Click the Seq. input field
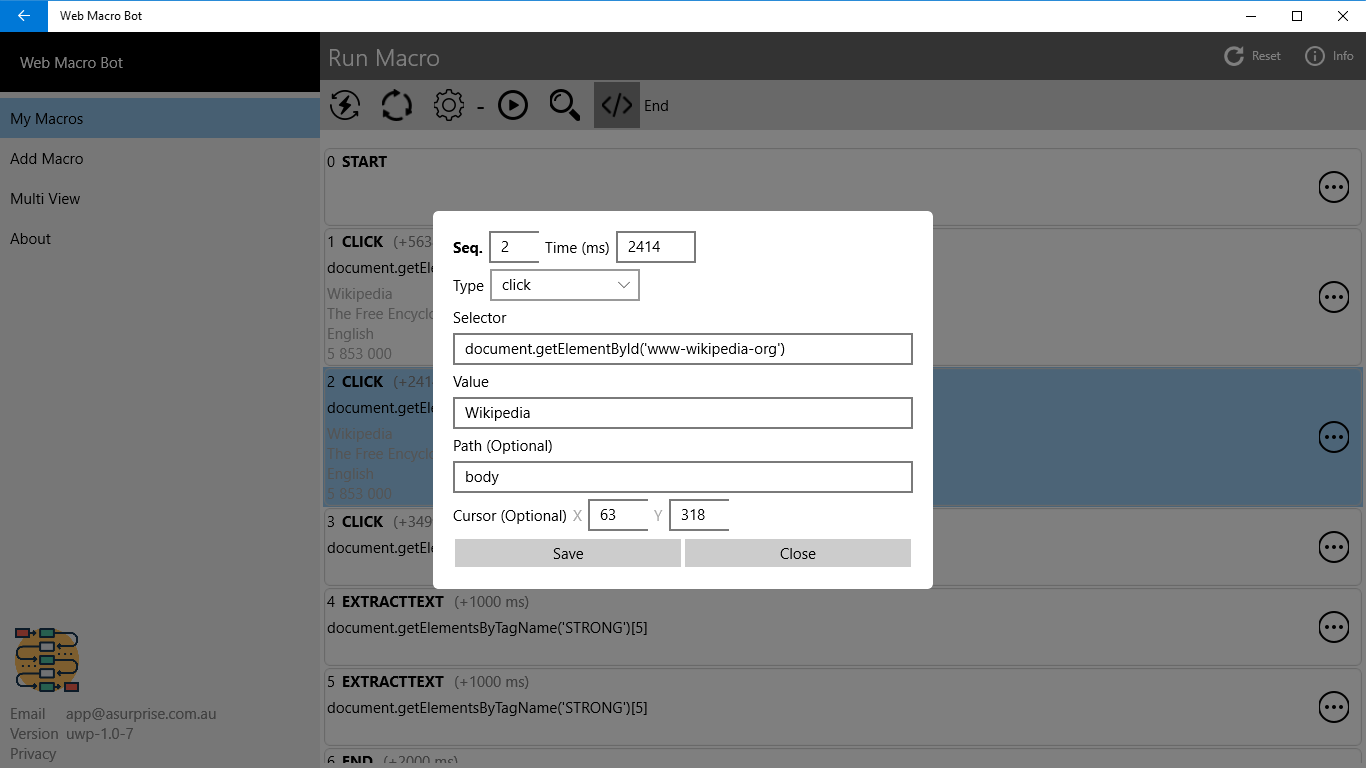1366x768 pixels. coord(514,247)
